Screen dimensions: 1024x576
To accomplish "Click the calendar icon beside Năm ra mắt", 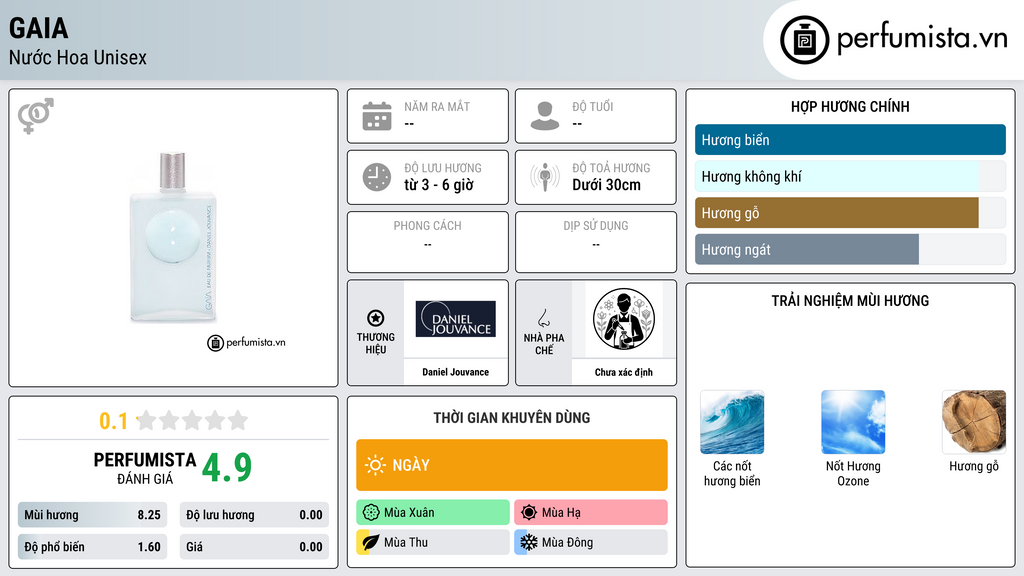I will pos(377,116).
